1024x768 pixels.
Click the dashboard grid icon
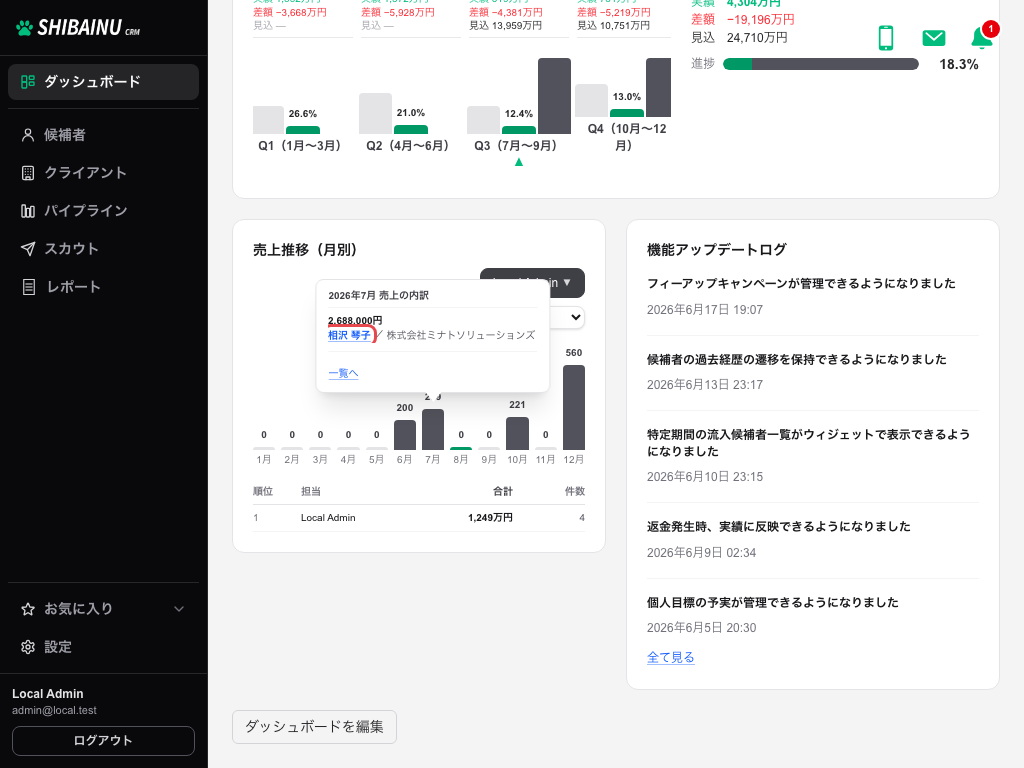(x=28, y=82)
